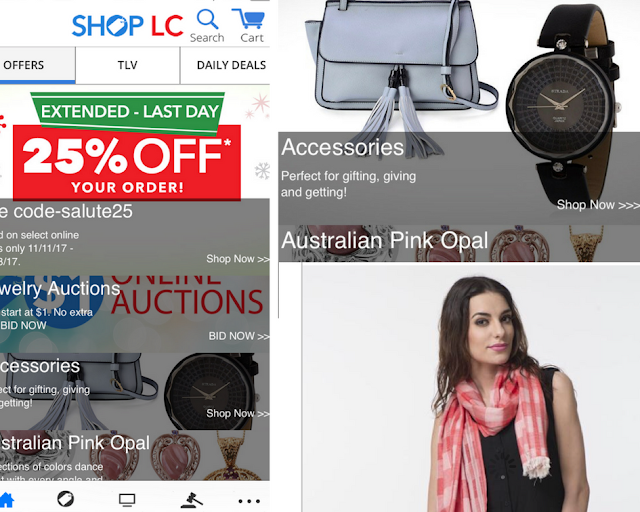Open Australian Pink Opal banner on right
This screenshot has width=640, height=512.
(459, 243)
